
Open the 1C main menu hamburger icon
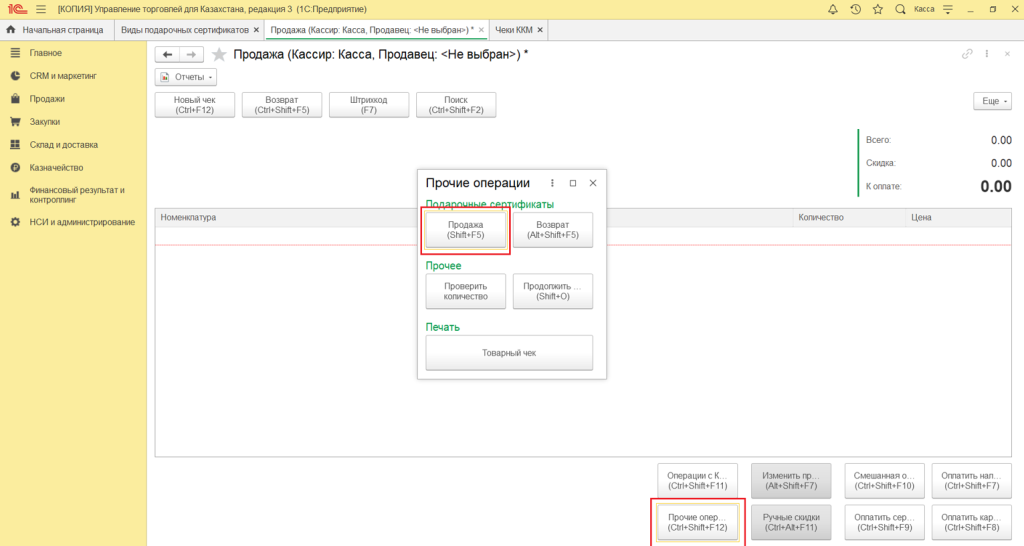tap(40, 9)
